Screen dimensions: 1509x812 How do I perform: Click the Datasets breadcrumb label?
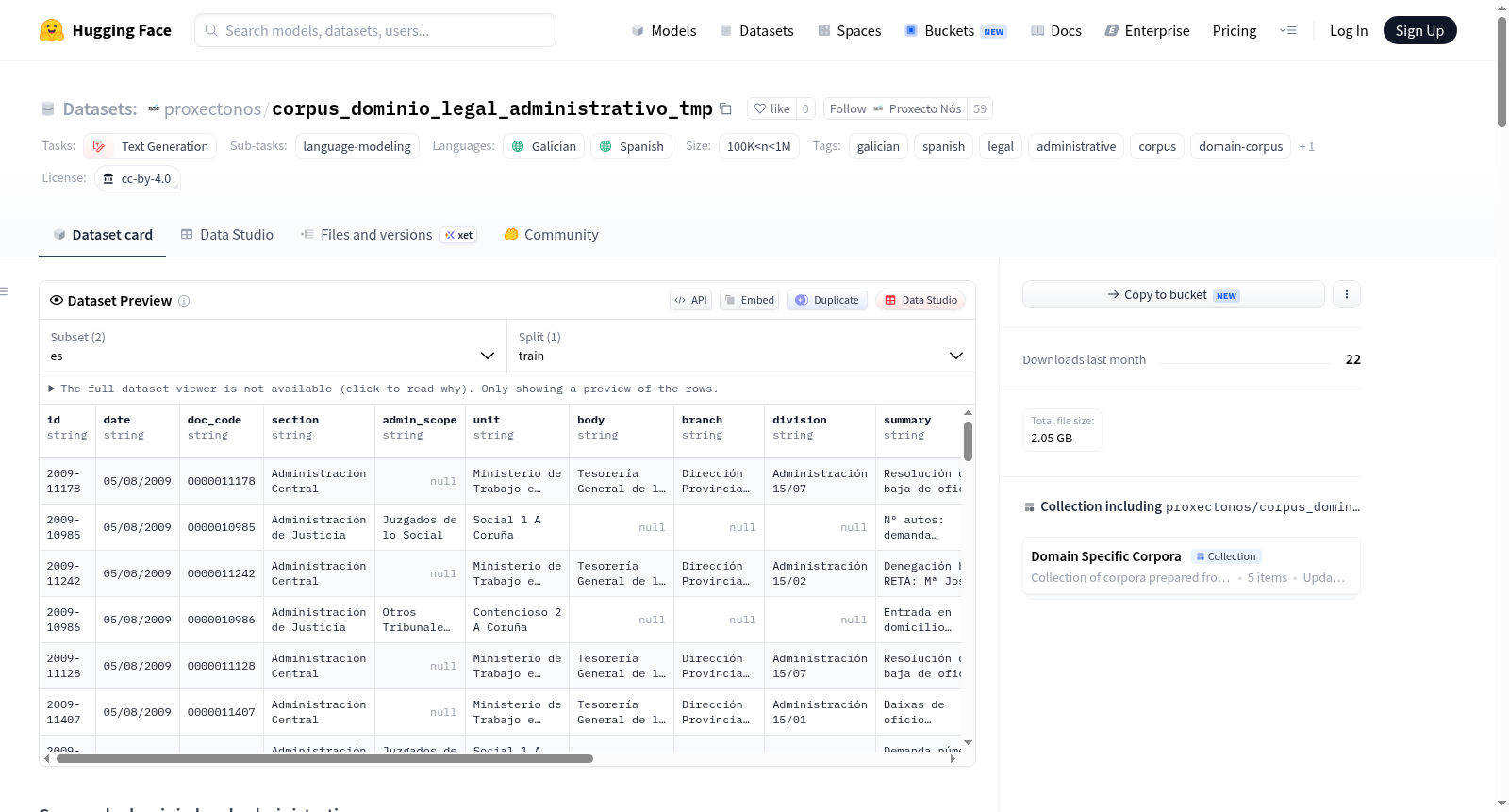coord(100,108)
